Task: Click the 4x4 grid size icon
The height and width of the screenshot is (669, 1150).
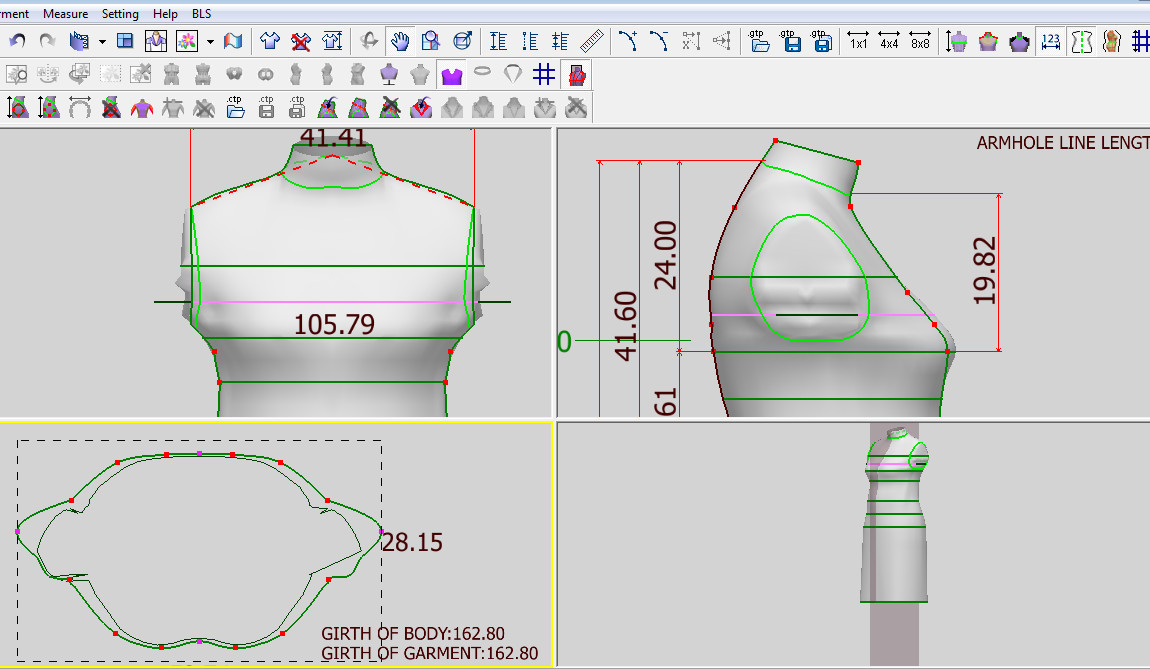Action: 889,41
